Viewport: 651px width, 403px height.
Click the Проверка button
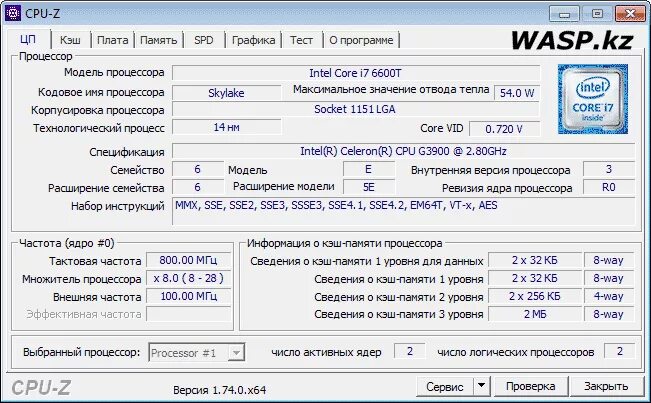[x=531, y=386]
